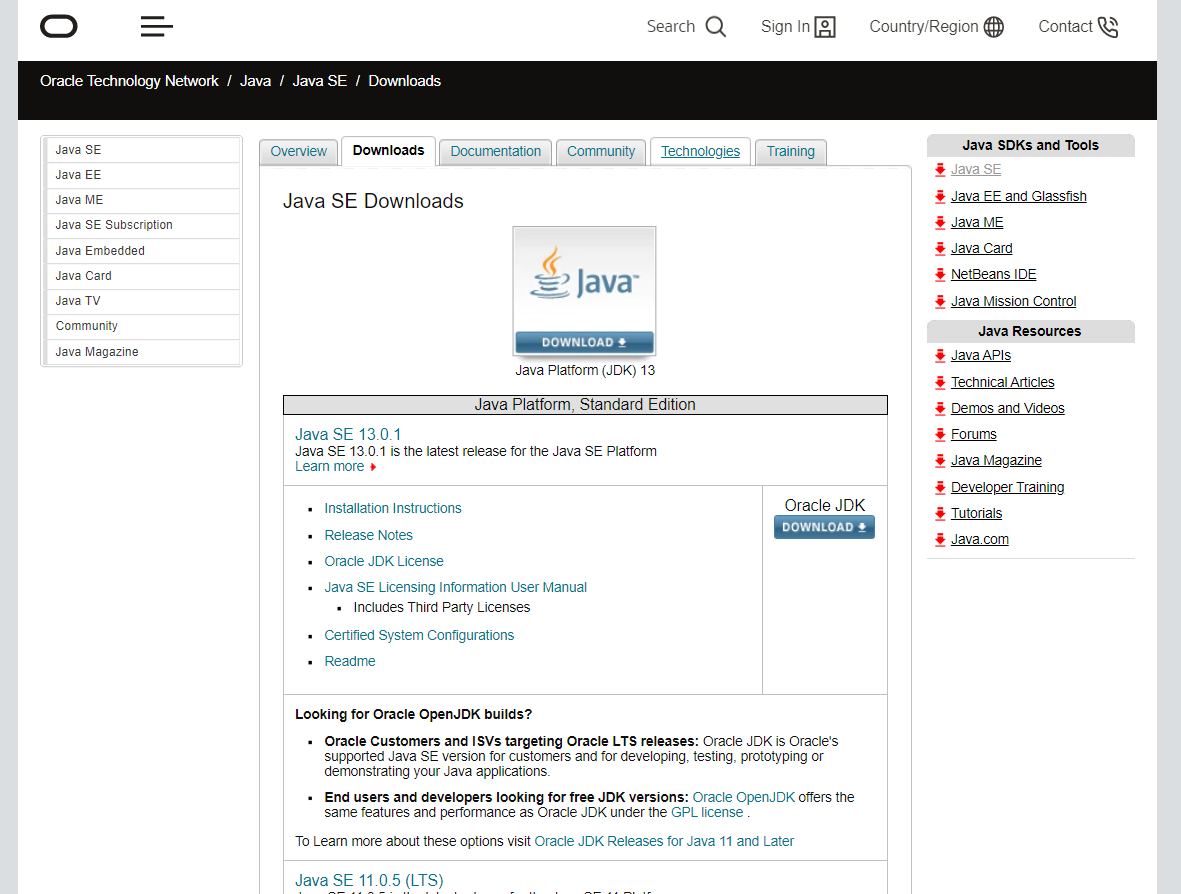Open Java SE 11.0.5 (LTS) link
1181x894 pixels.
coord(369,880)
